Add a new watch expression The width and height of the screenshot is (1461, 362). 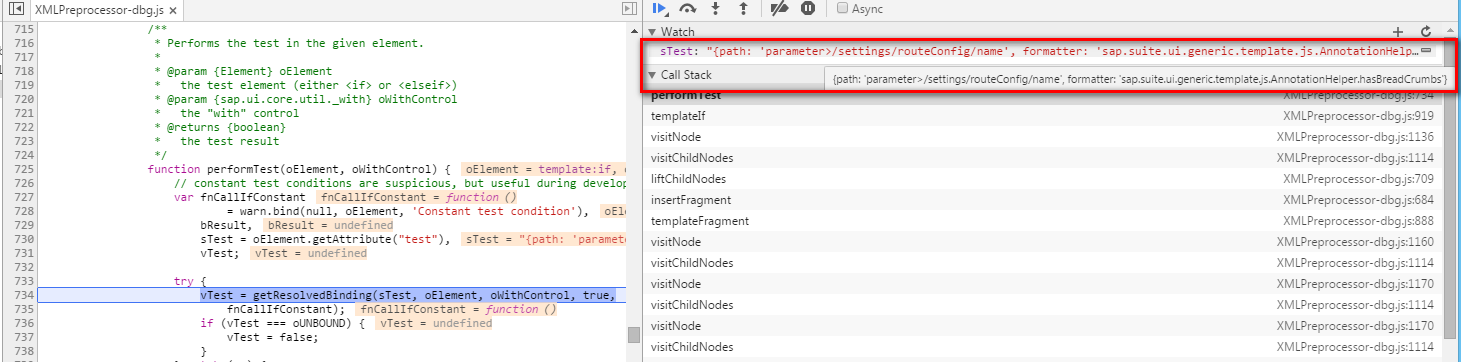[1399, 32]
